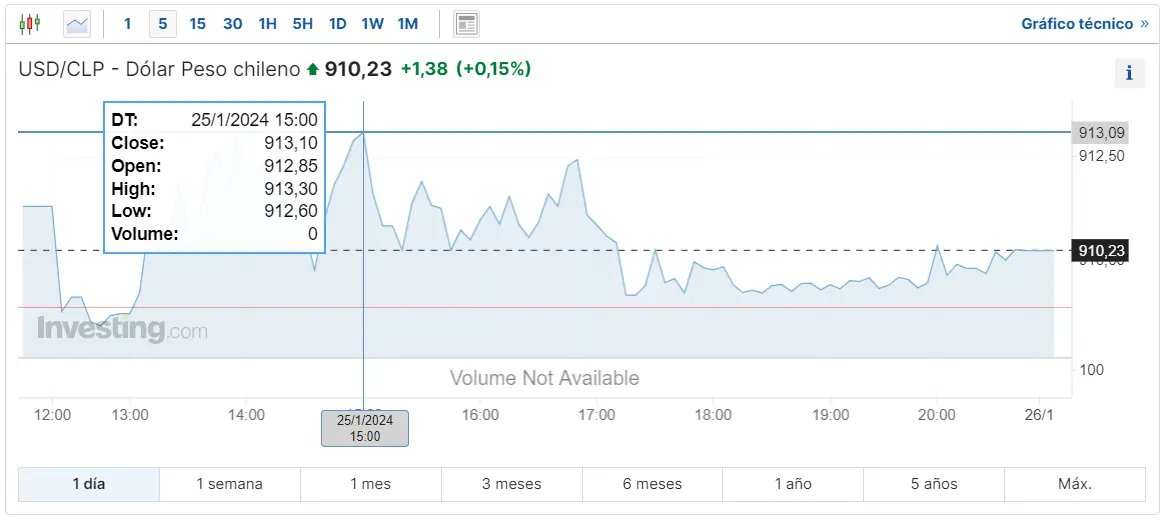
Task: Switch to candlestick chart type icon
Action: coord(30,24)
